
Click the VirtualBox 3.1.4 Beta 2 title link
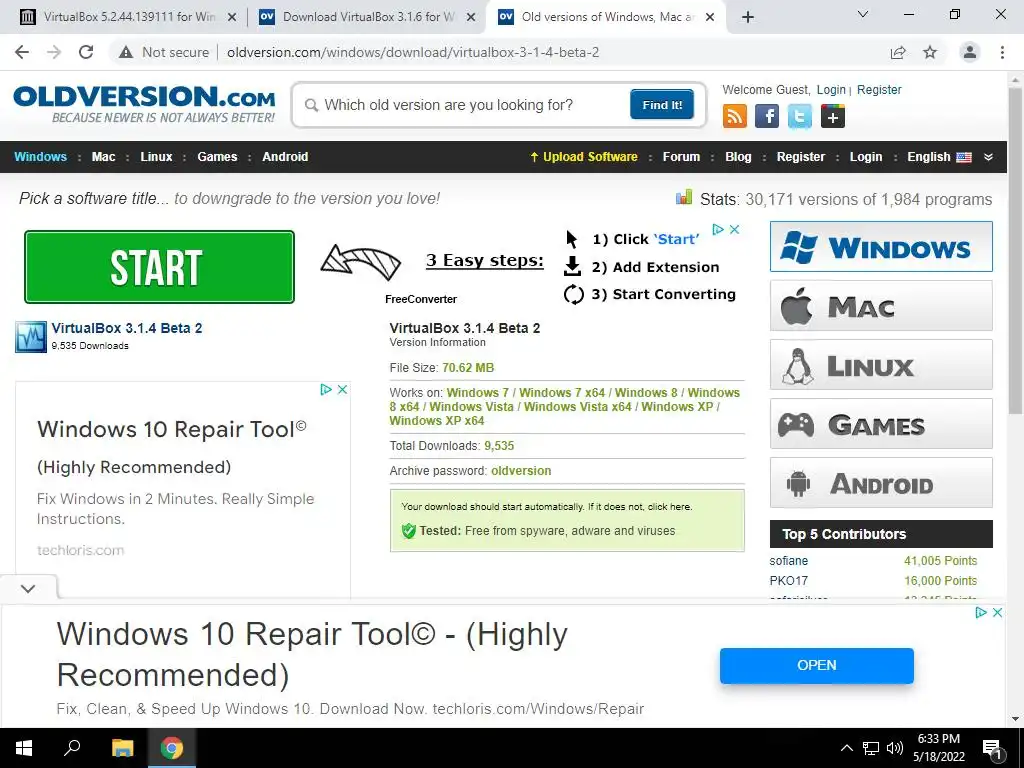tap(127, 328)
